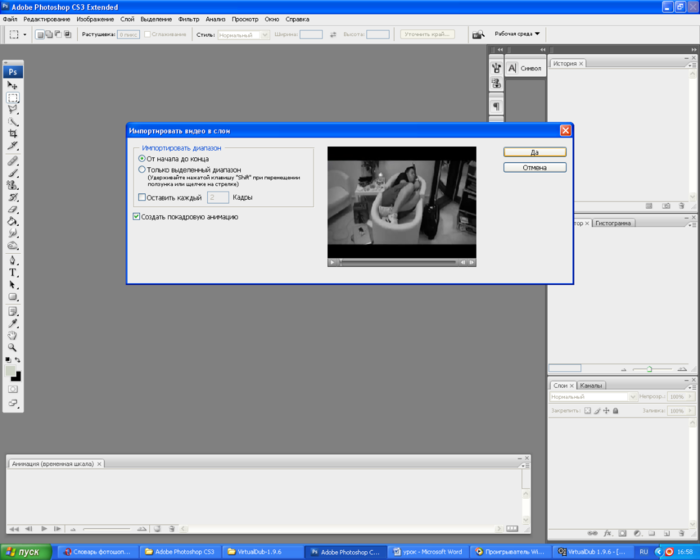Image resolution: width=700 pixels, height=560 pixels.
Task: Select the Path Selection tool
Action: click(x=12, y=284)
